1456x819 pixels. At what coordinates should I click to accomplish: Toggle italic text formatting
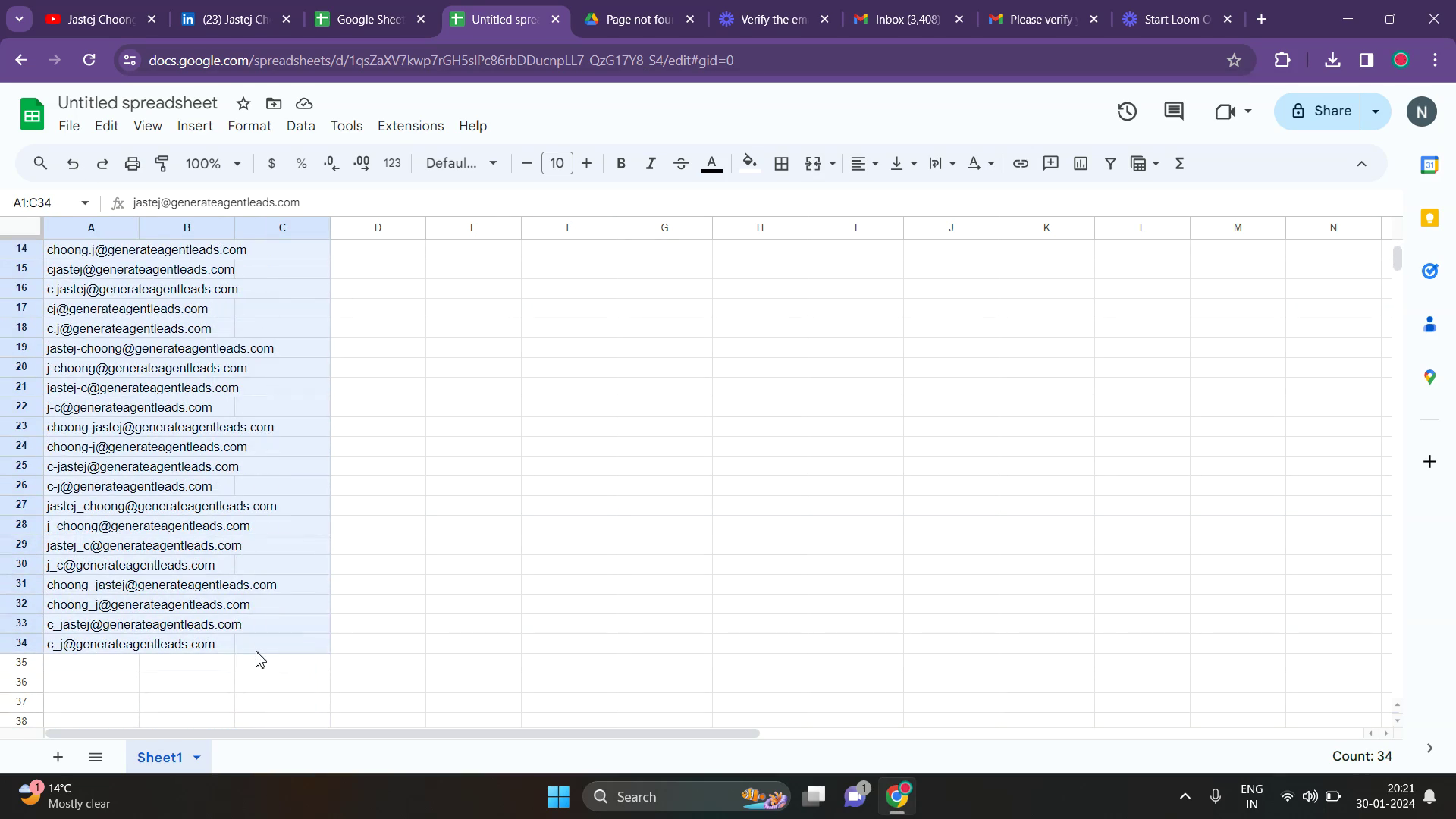(650, 163)
